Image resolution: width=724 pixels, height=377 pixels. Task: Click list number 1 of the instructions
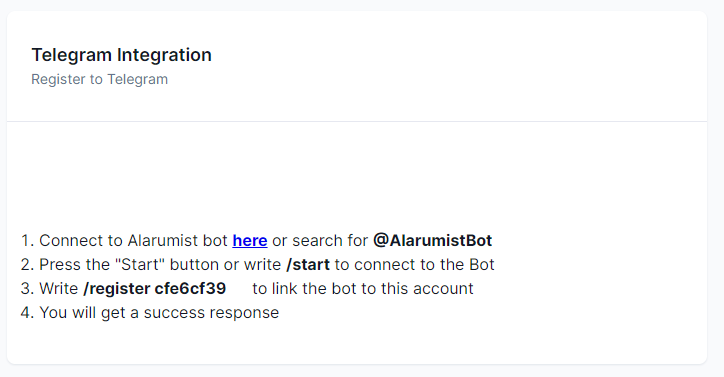(27, 241)
